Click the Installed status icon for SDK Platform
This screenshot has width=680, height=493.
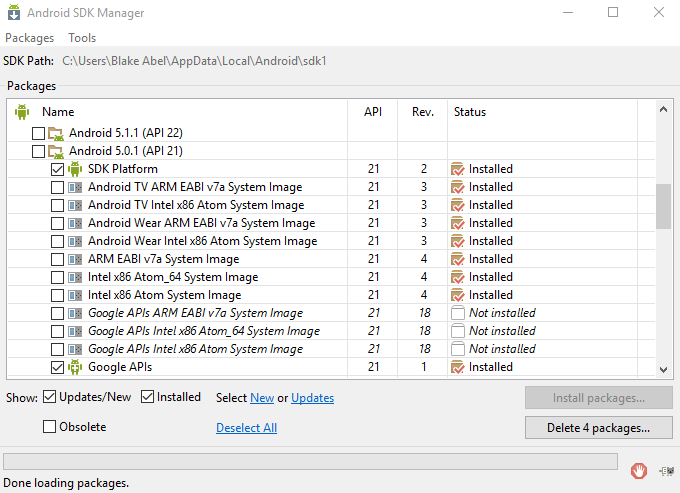[458, 169]
